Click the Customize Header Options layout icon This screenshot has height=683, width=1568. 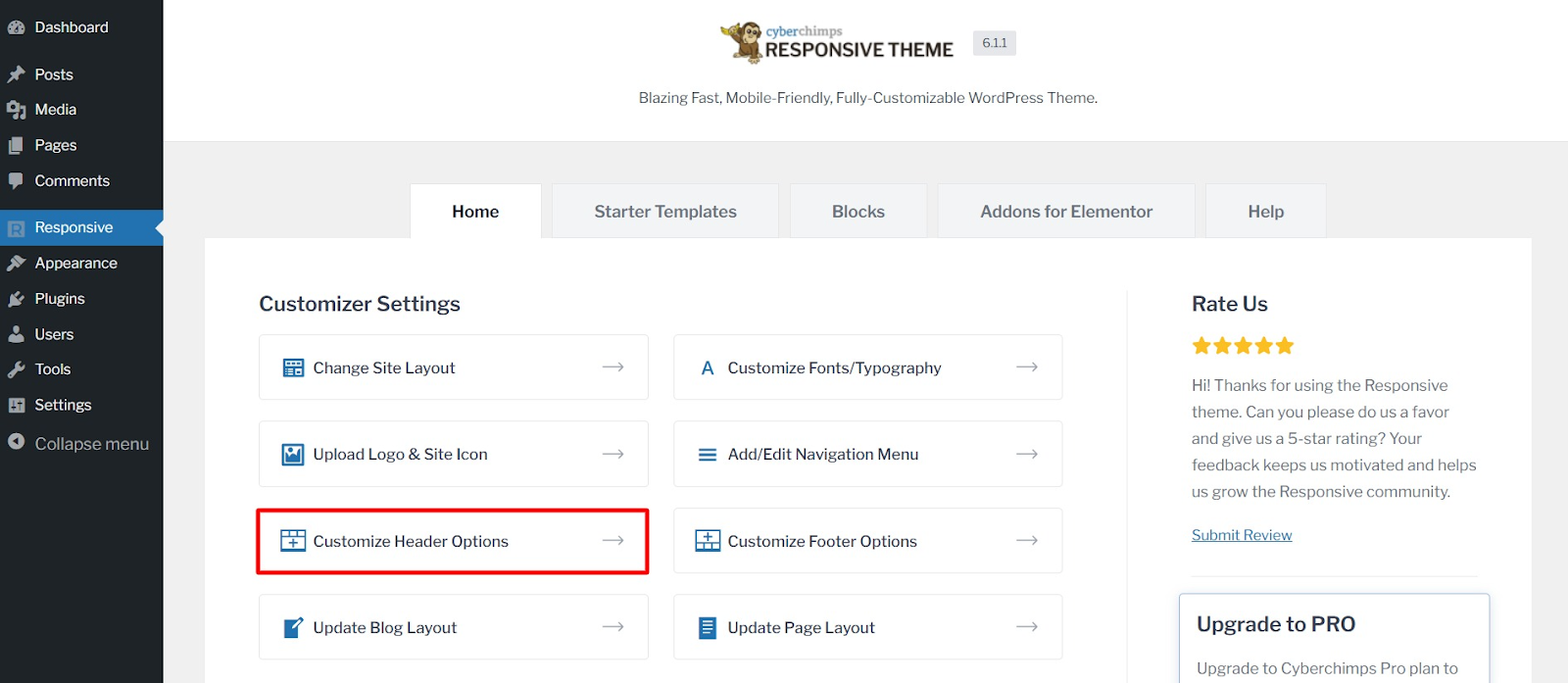293,540
